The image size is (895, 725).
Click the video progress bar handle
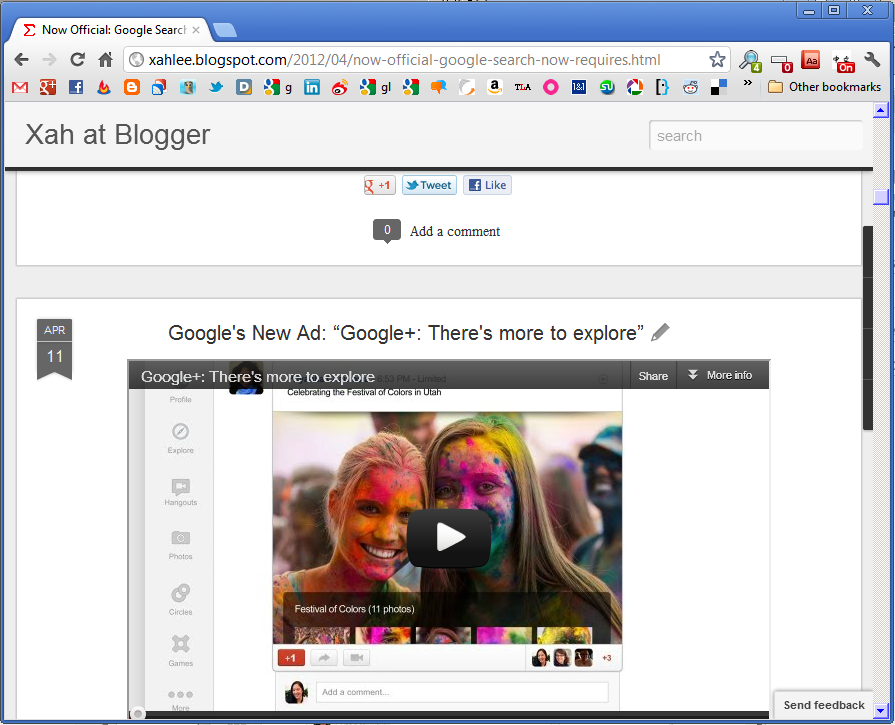point(138,714)
